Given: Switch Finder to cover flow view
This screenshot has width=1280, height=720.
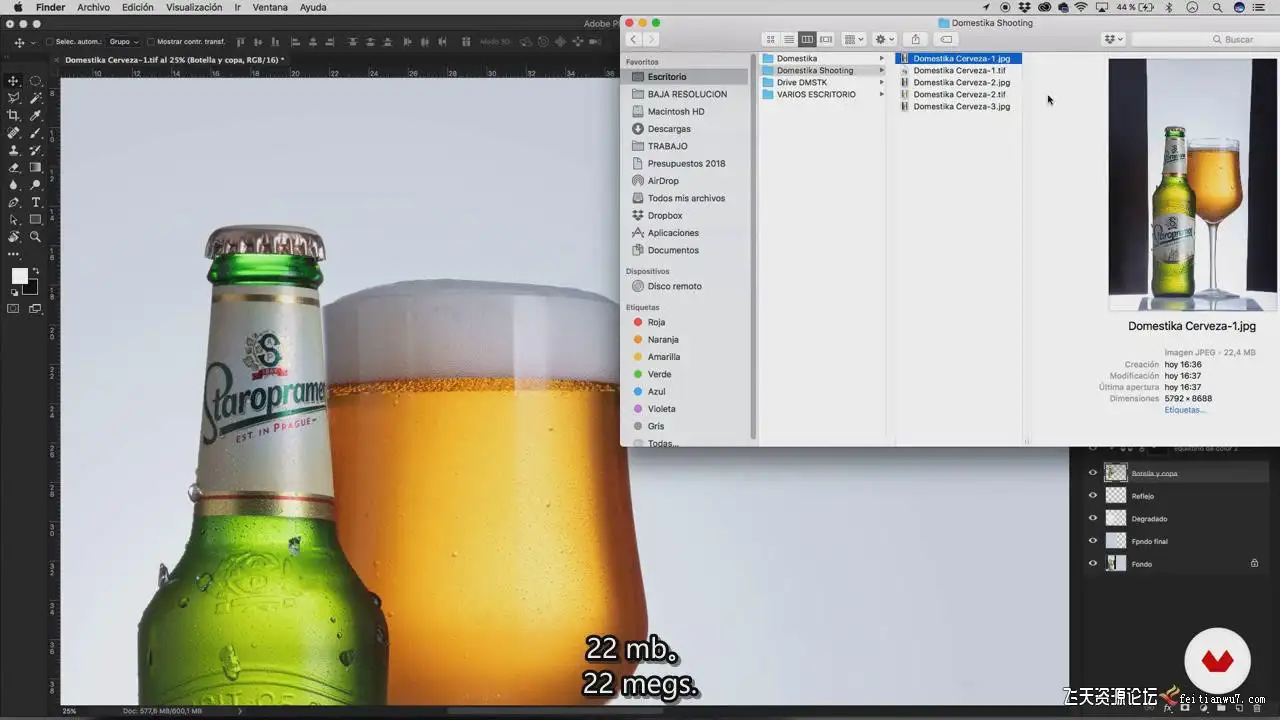Looking at the screenshot, I should 826,39.
